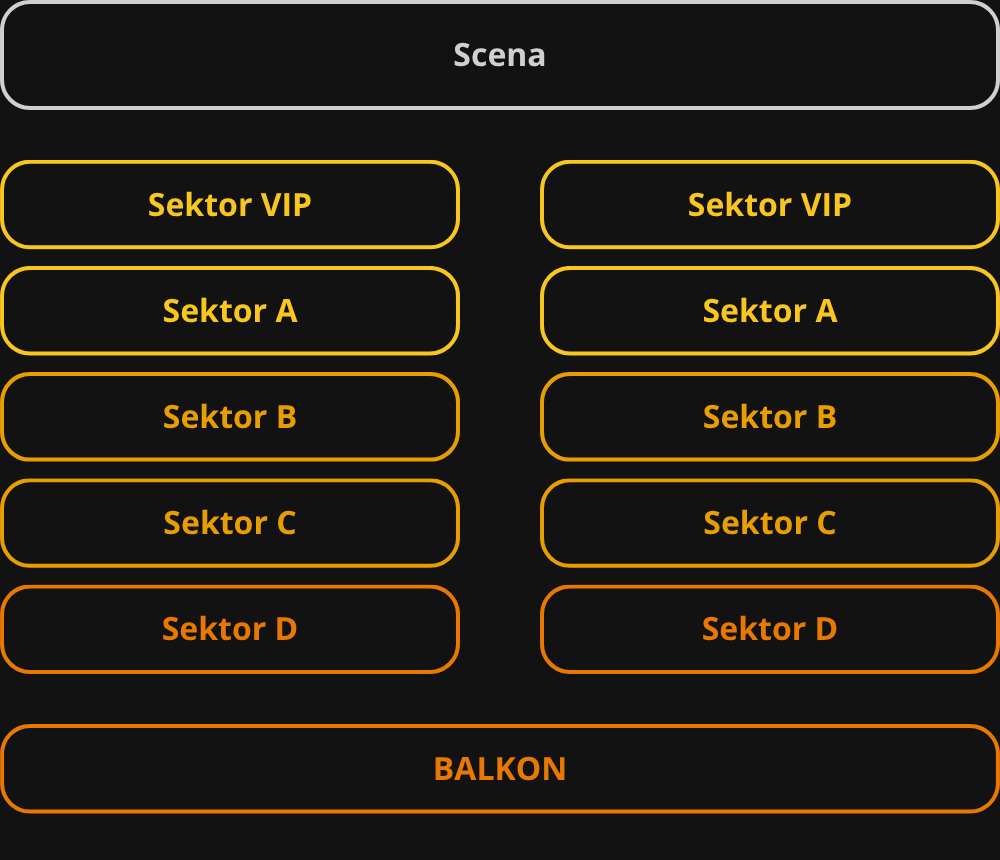Click the dark orange Sektor D label on the right

click(x=770, y=629)
